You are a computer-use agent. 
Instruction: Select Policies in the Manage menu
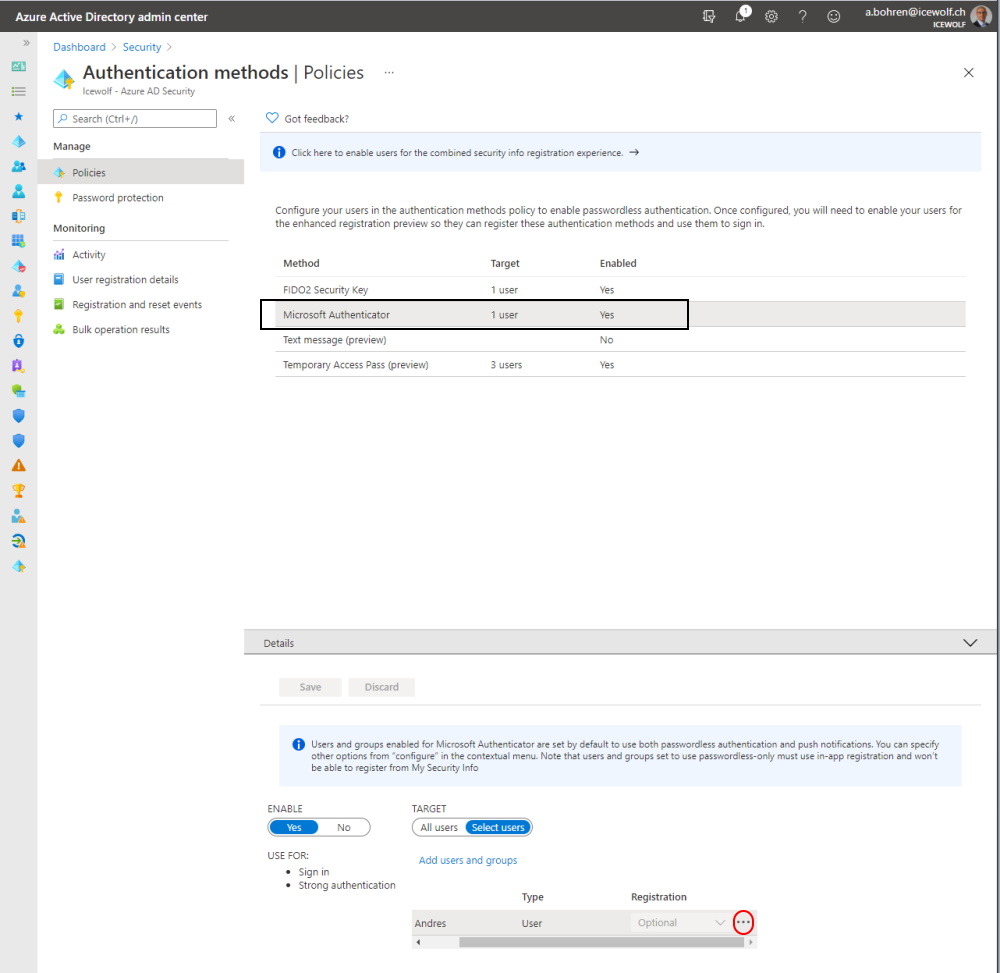pos(141,172)
